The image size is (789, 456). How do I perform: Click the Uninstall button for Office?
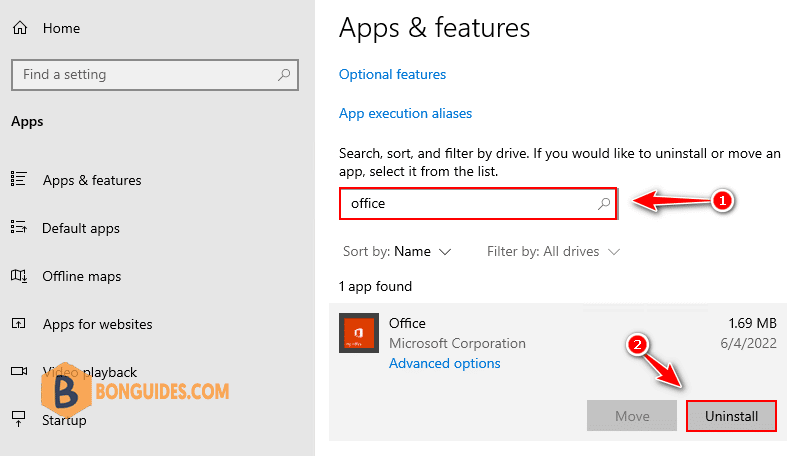click(x=731, y=416)
